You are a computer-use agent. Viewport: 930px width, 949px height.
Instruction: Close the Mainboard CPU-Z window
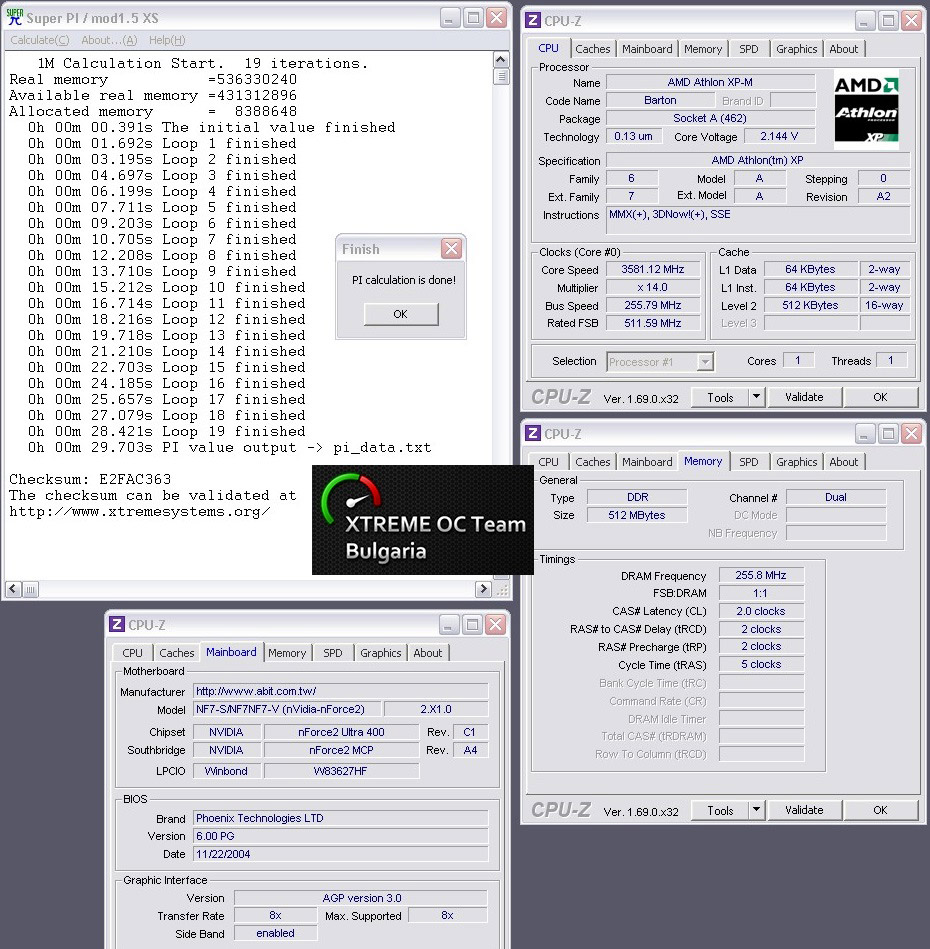point(496,625)
